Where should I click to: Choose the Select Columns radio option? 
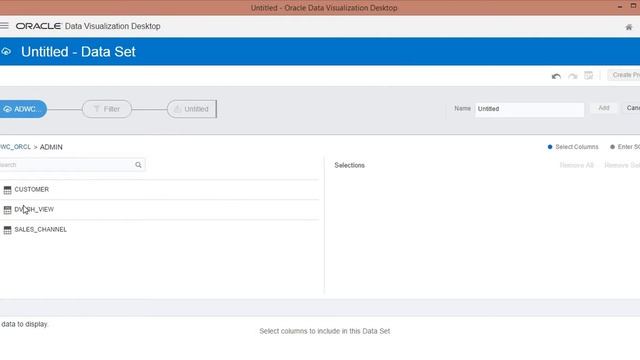tap(573, 147)
